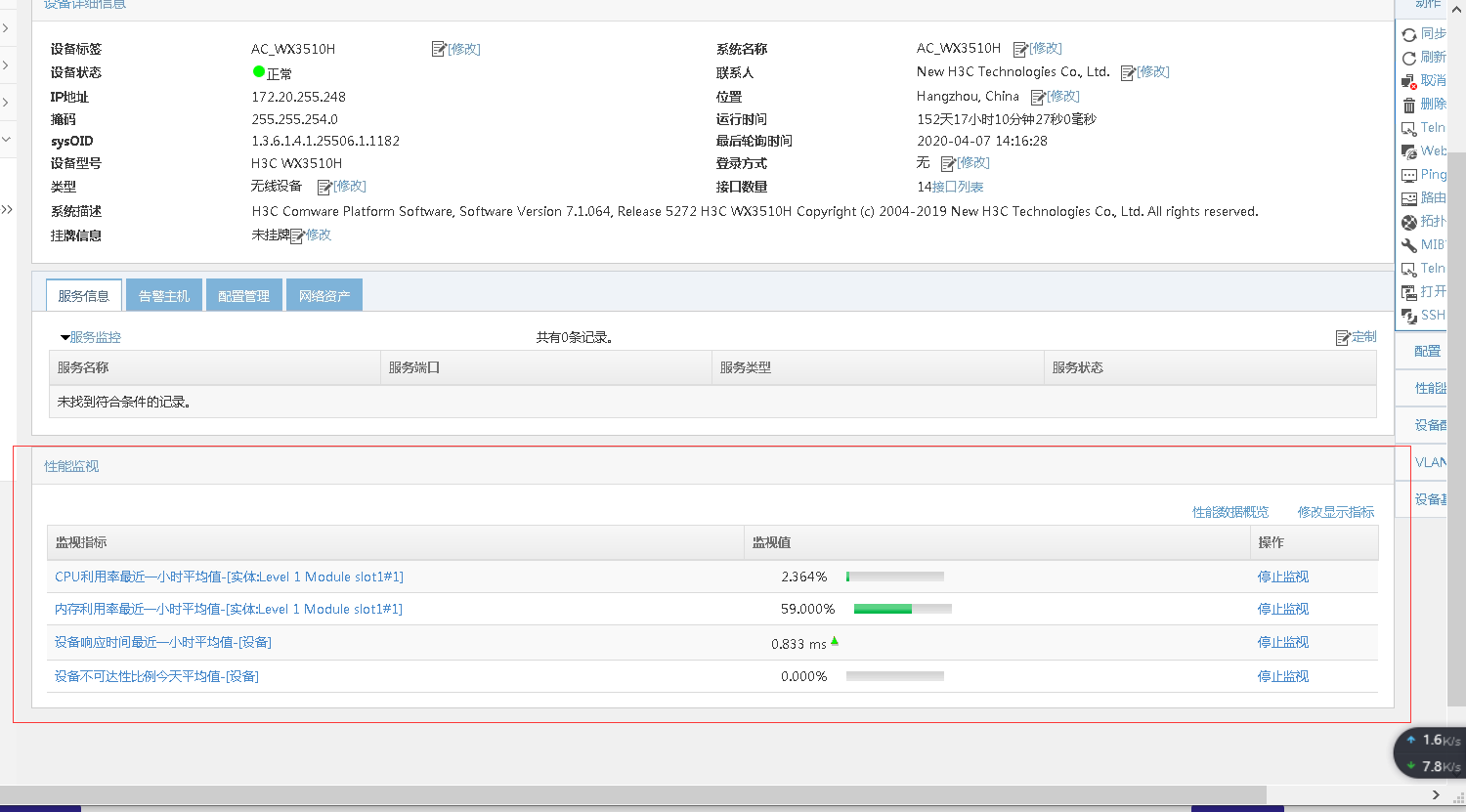Switch to the 服务信息 tab

pos(84,295)
